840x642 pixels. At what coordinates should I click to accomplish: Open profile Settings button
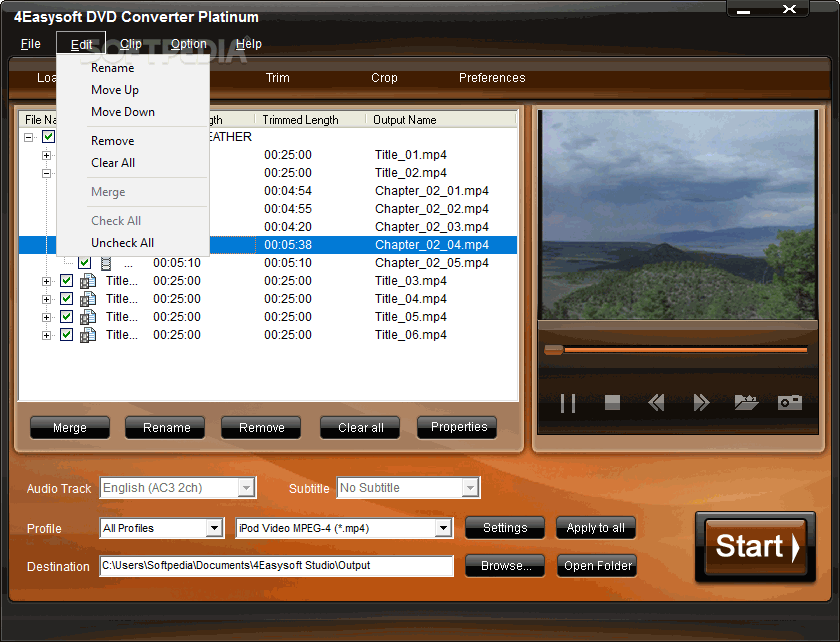tap(505, 528)
